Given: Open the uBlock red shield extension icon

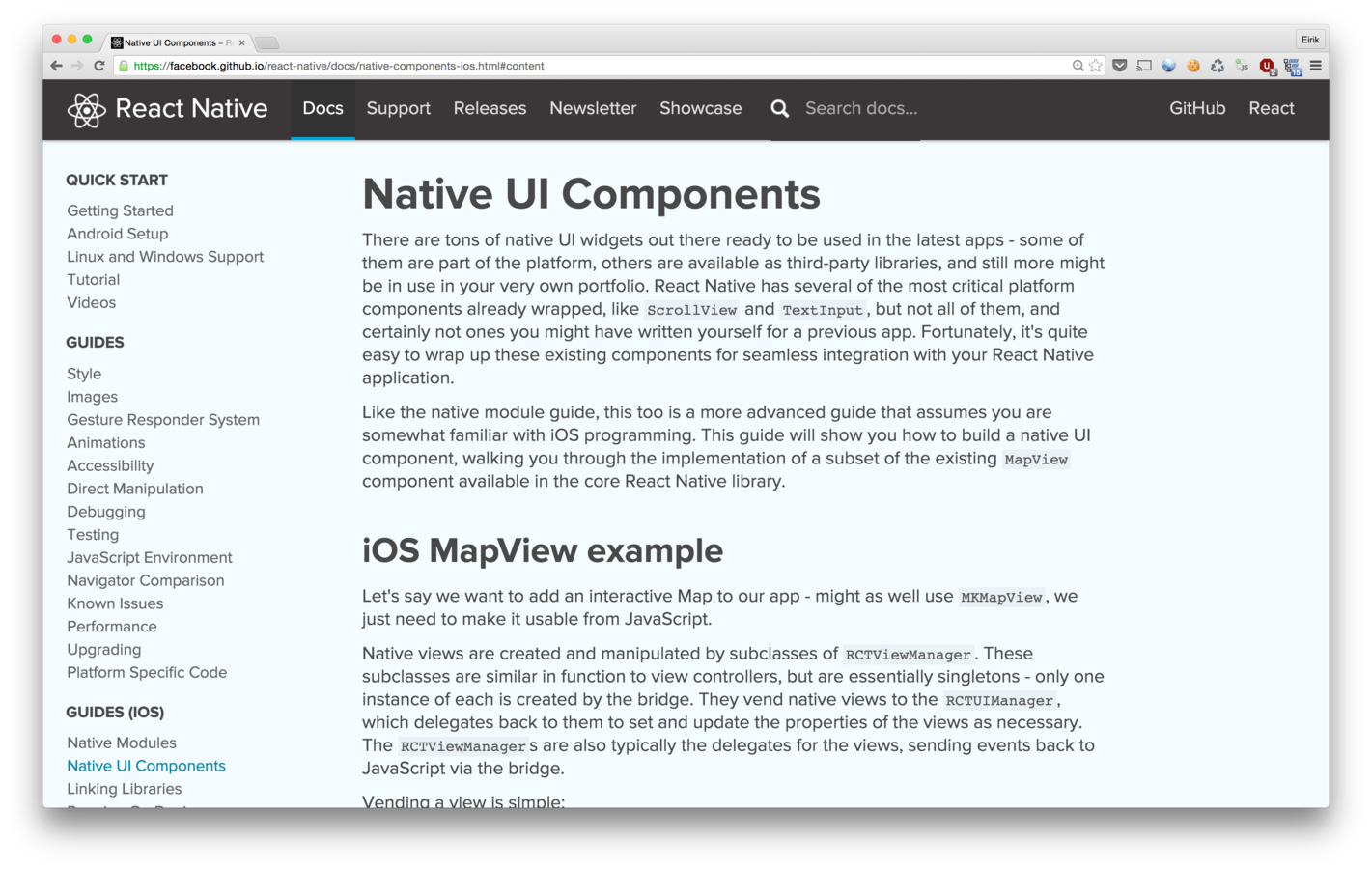Looking at the screenshot, I should [x=1268, y=67].
